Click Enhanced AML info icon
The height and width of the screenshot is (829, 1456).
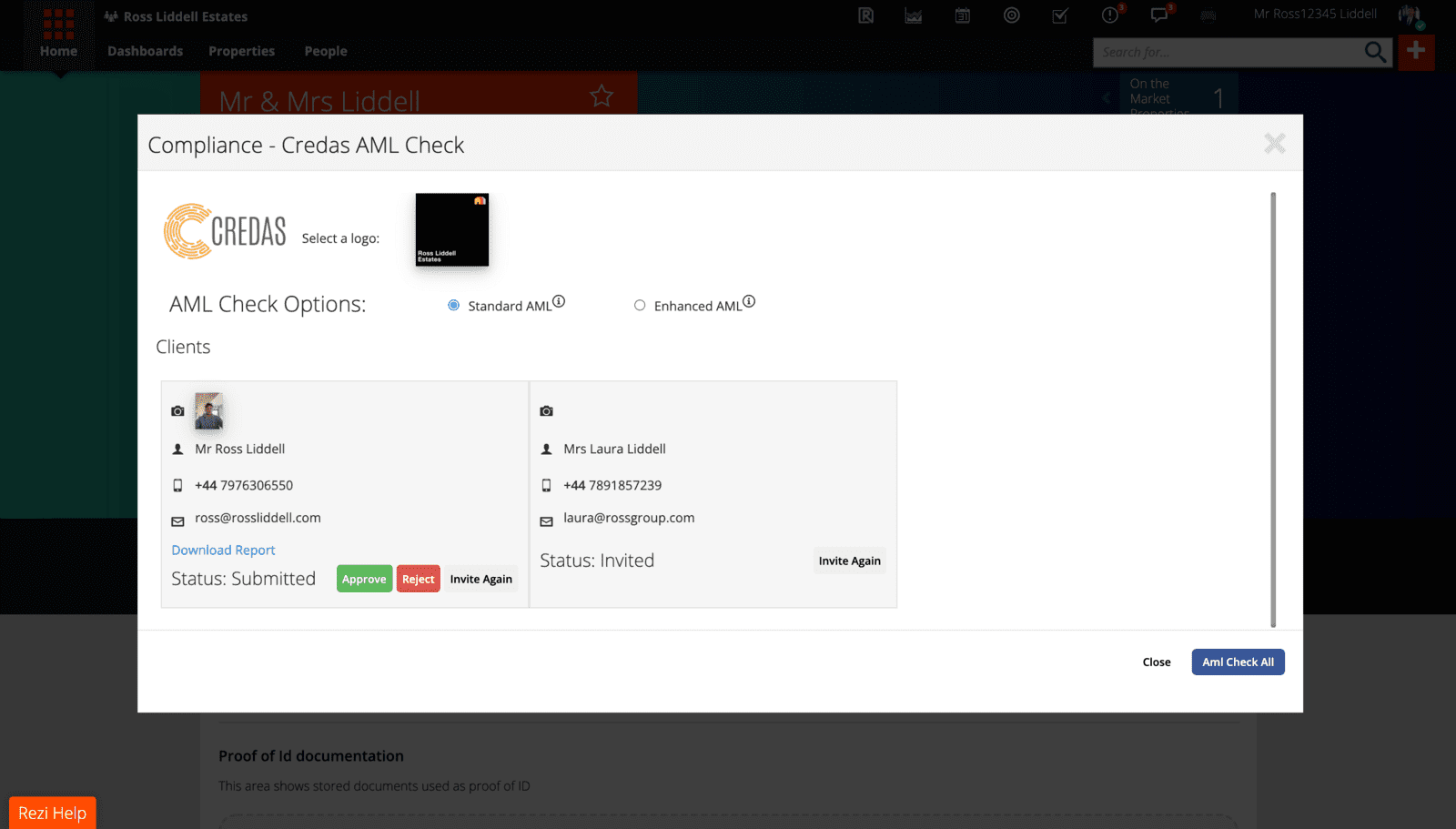click(749, 301)
